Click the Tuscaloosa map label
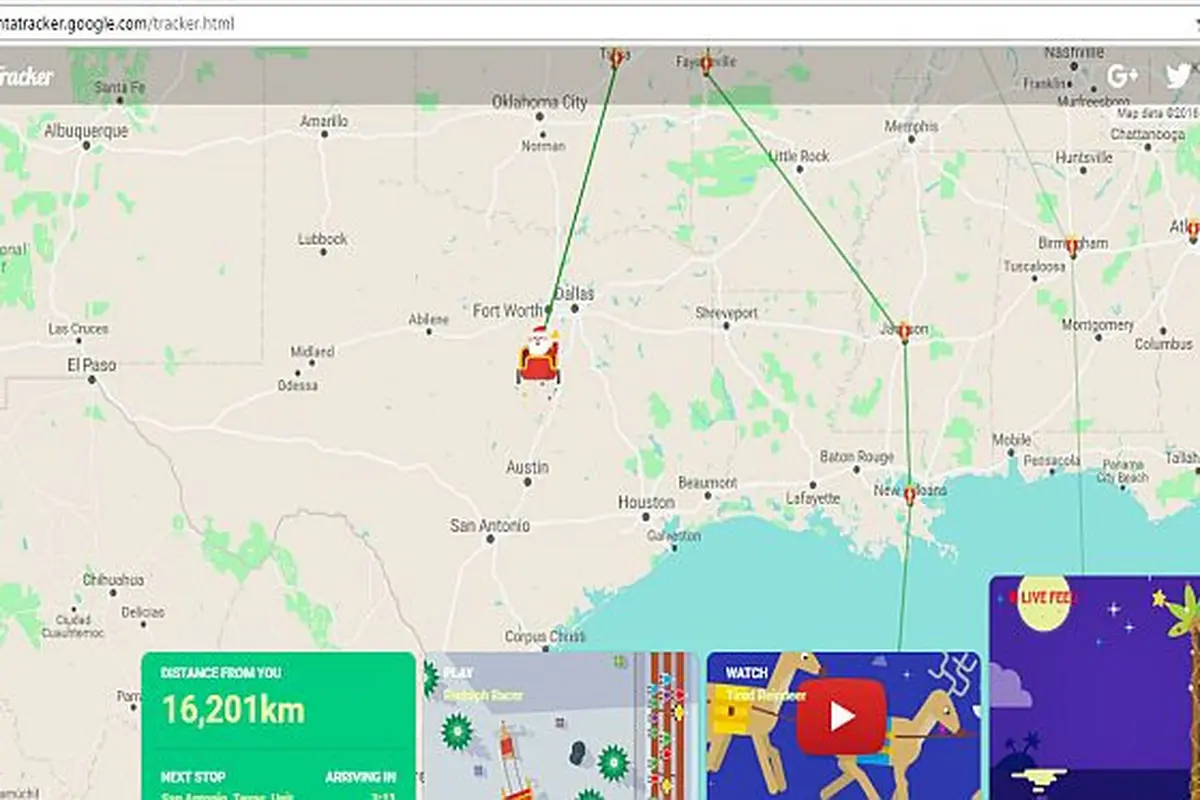The image size is (1200, 800). click(x=1035, y=267)
